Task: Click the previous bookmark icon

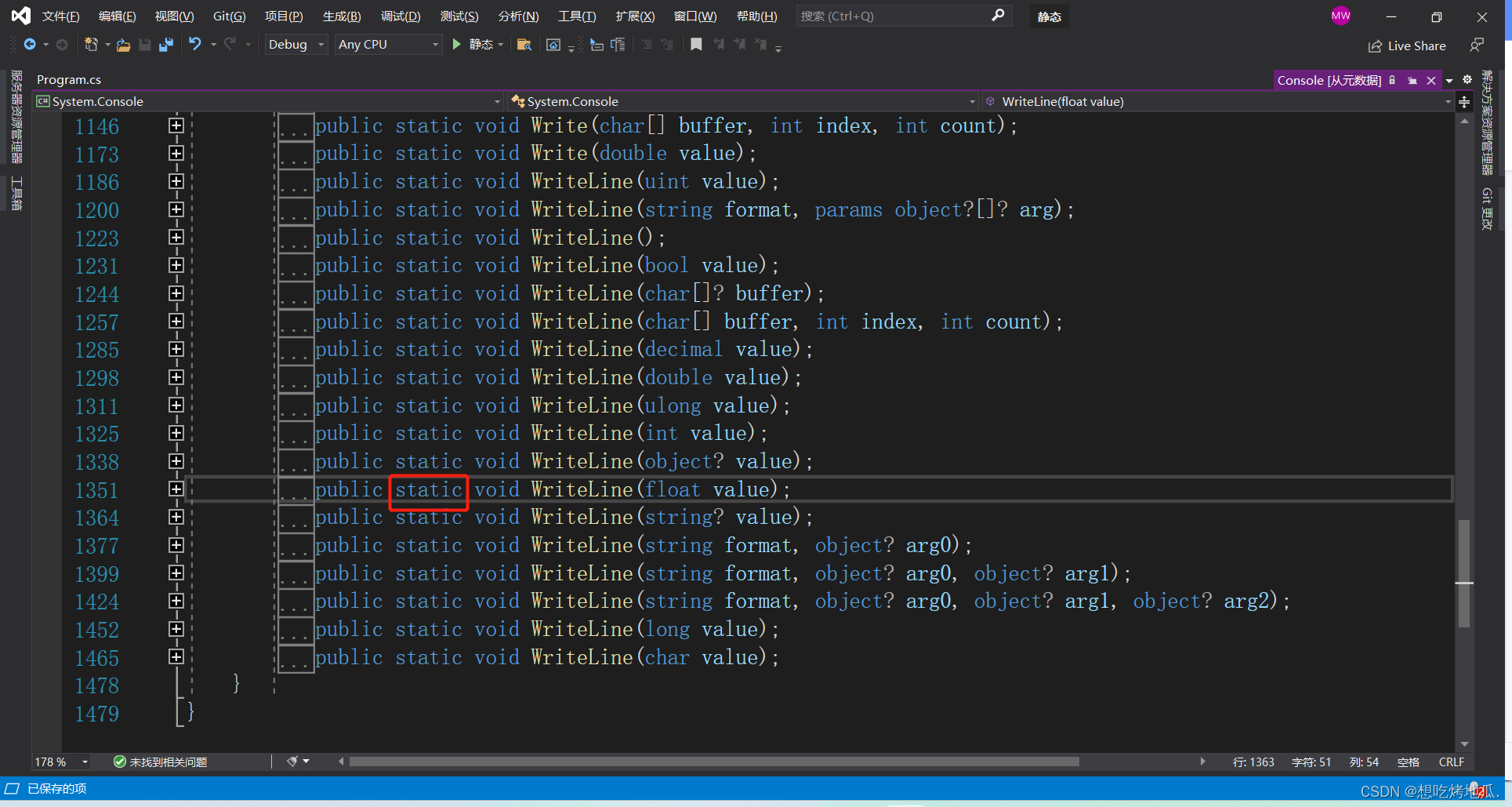Action: click(x=718, y=45)
